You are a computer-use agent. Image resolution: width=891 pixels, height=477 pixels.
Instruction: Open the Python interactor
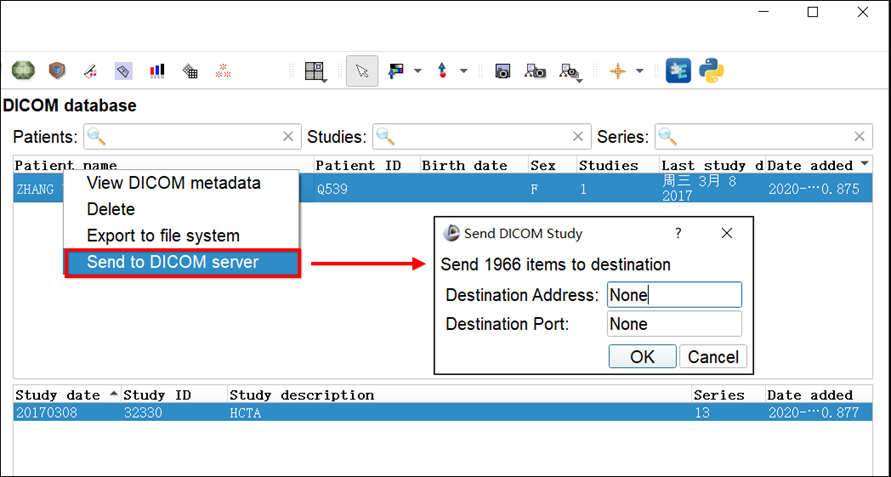[712, 71]
